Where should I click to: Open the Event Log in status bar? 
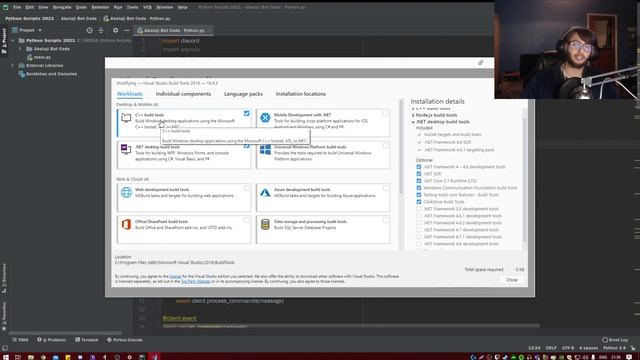pyautogui.click(x=615, y=340)
